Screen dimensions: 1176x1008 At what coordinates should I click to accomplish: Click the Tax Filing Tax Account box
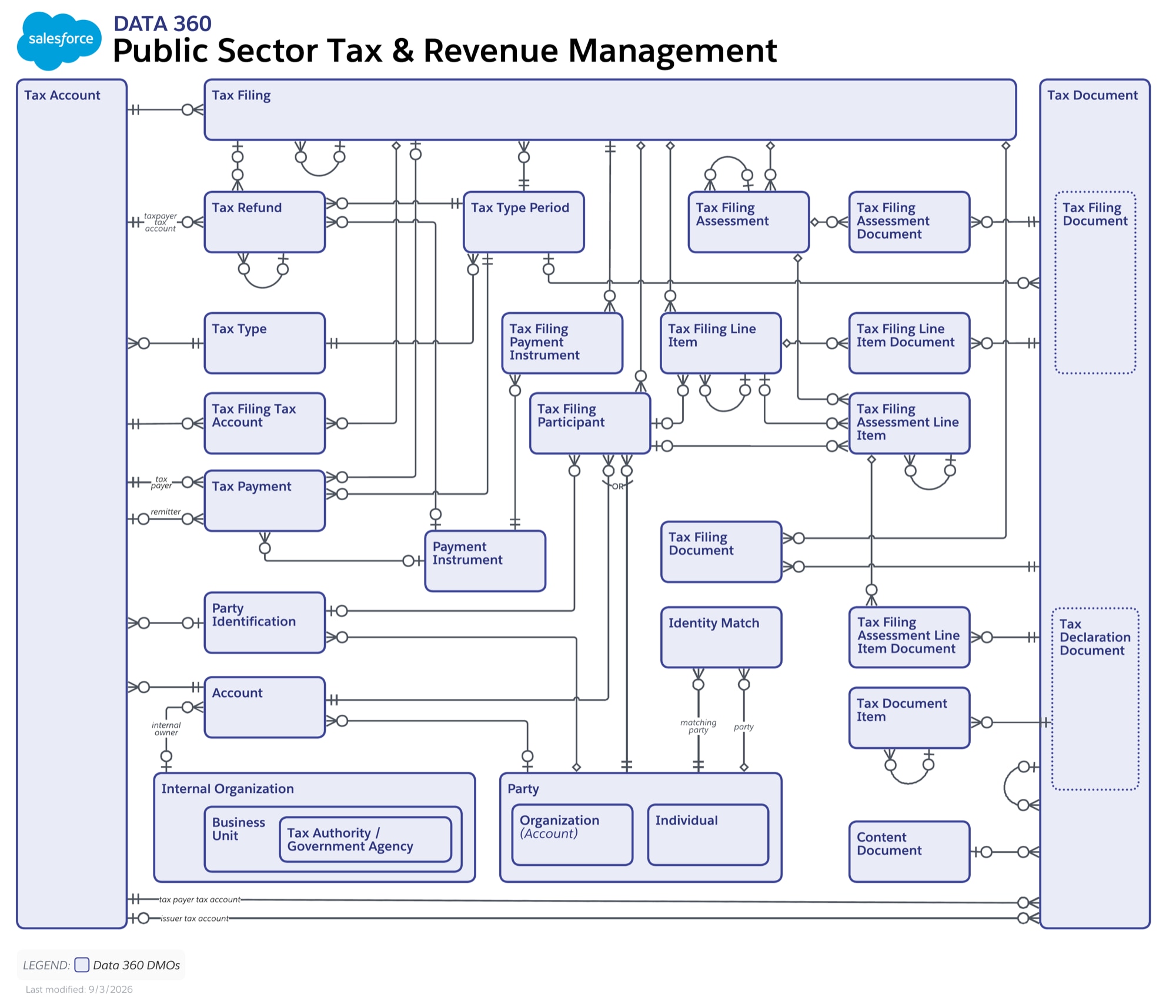click(x=265, y=423)
